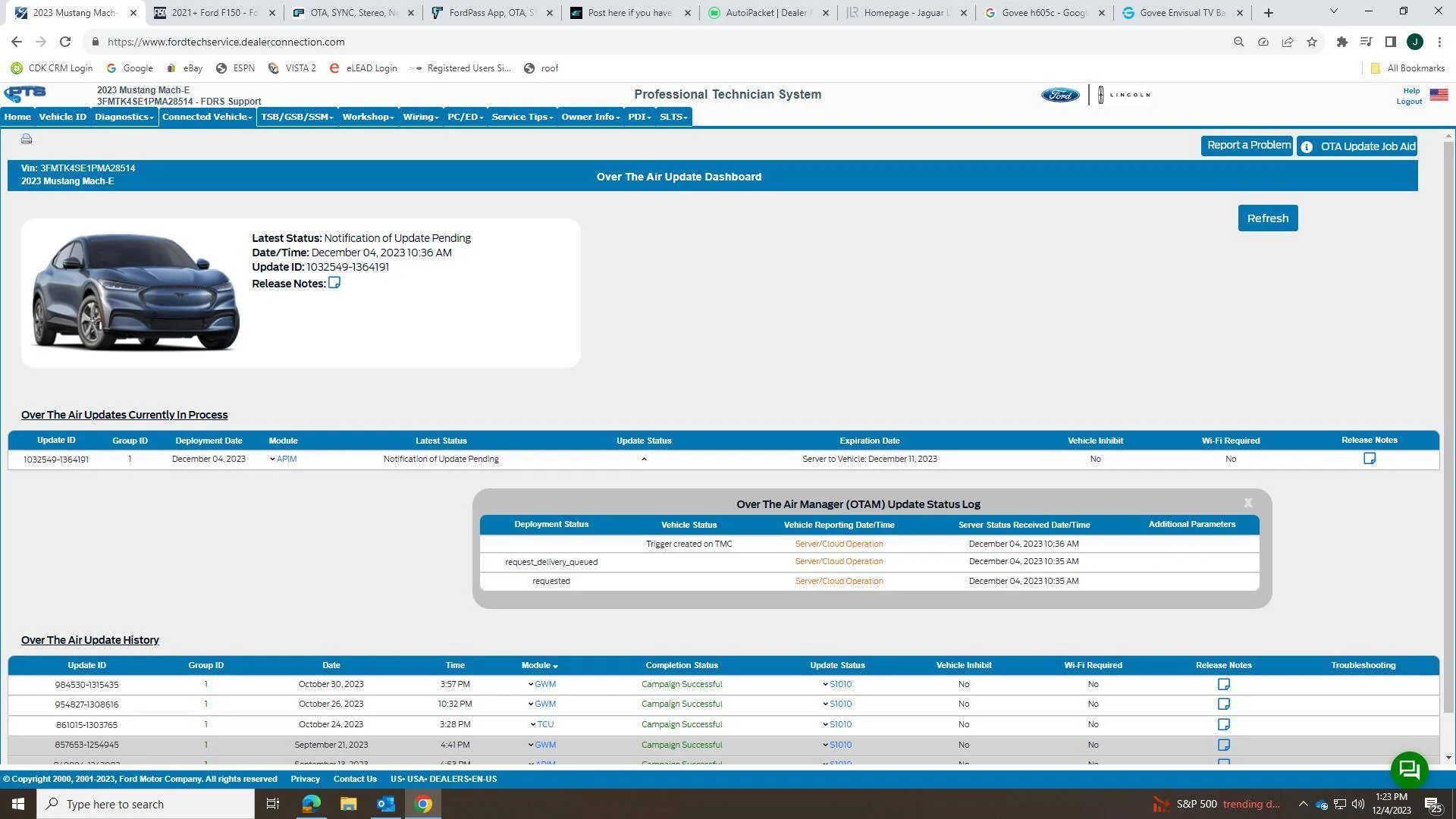Viewport: 1456px width, 819px height.
Task: Open browser zoom magnifier in address bar
Action: click(x=1239, y=42)
